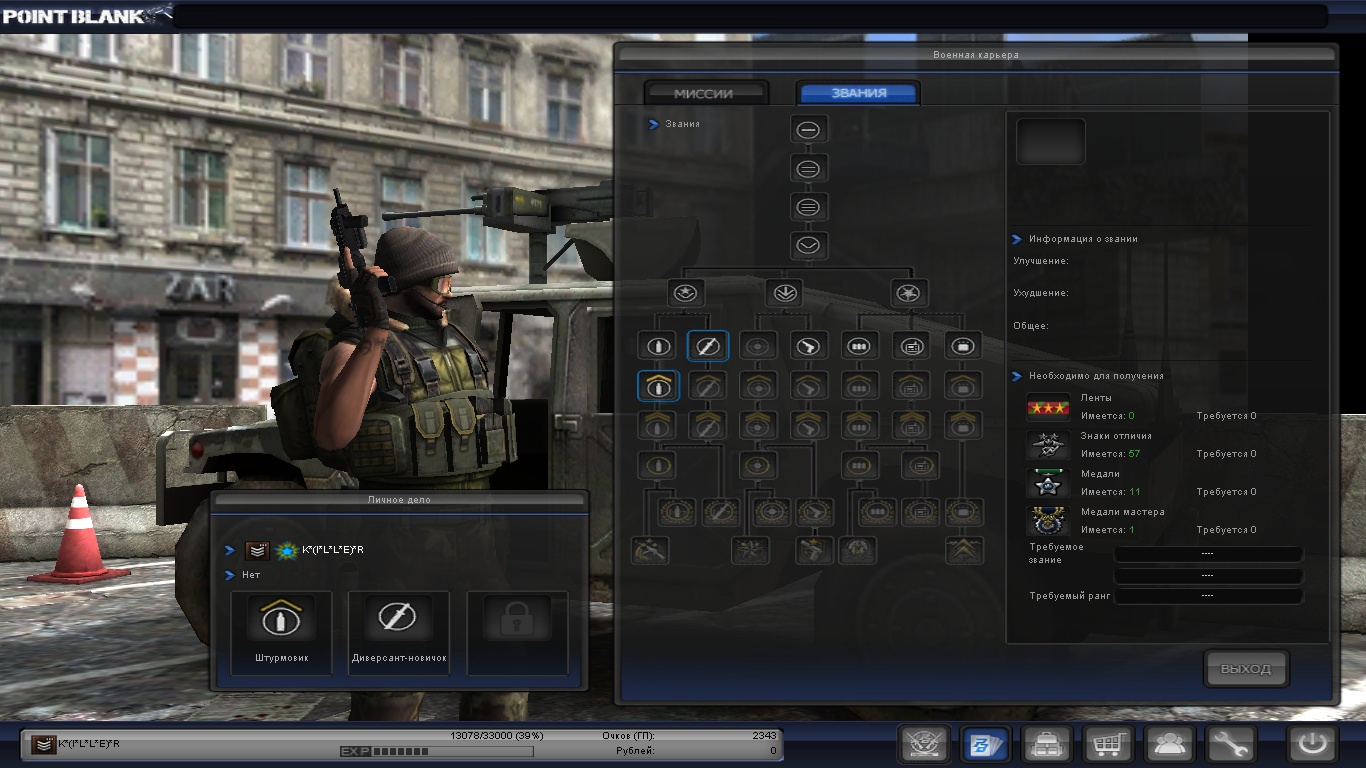Open the clan emblem menu in bottom bar
Screen dimensions: 1366x768
tap(924, 744)
